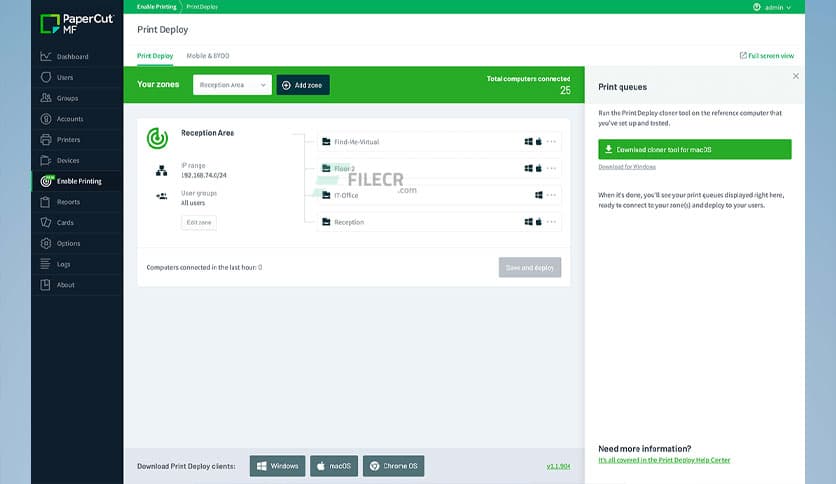
Task: Open more options for Reception queue
Action: (x=551, y=222)
